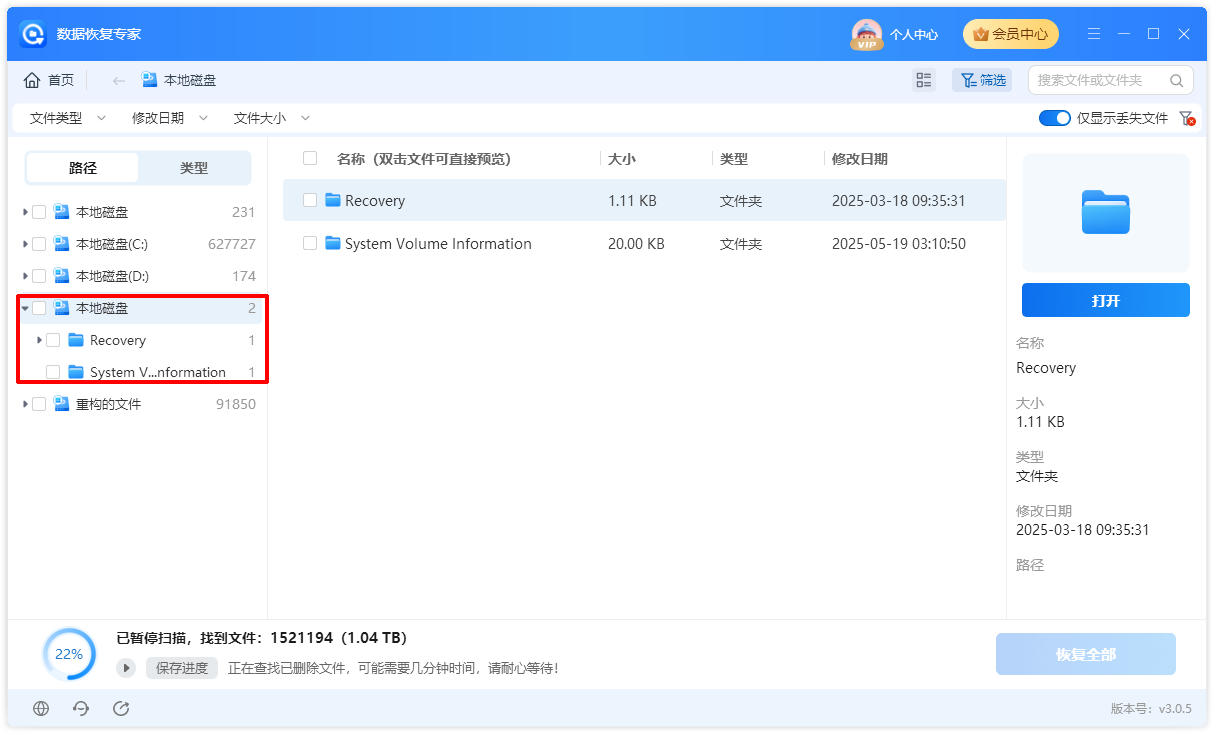Open the 筛选 filter button
Image resolution: width=1214 pixels, height=734 pixels.
(x=982, y=80)
